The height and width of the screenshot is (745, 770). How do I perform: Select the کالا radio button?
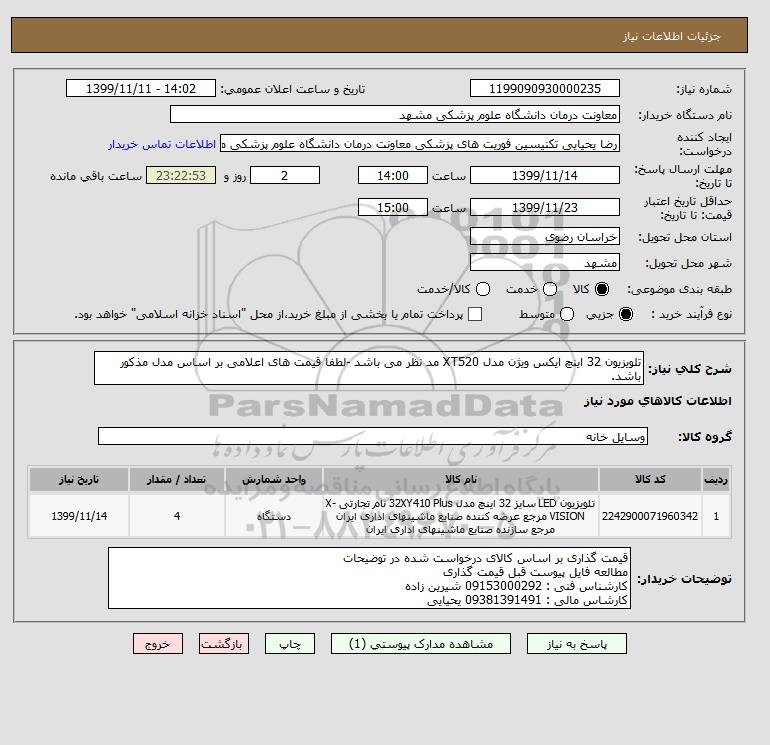[x=602, y=289]
